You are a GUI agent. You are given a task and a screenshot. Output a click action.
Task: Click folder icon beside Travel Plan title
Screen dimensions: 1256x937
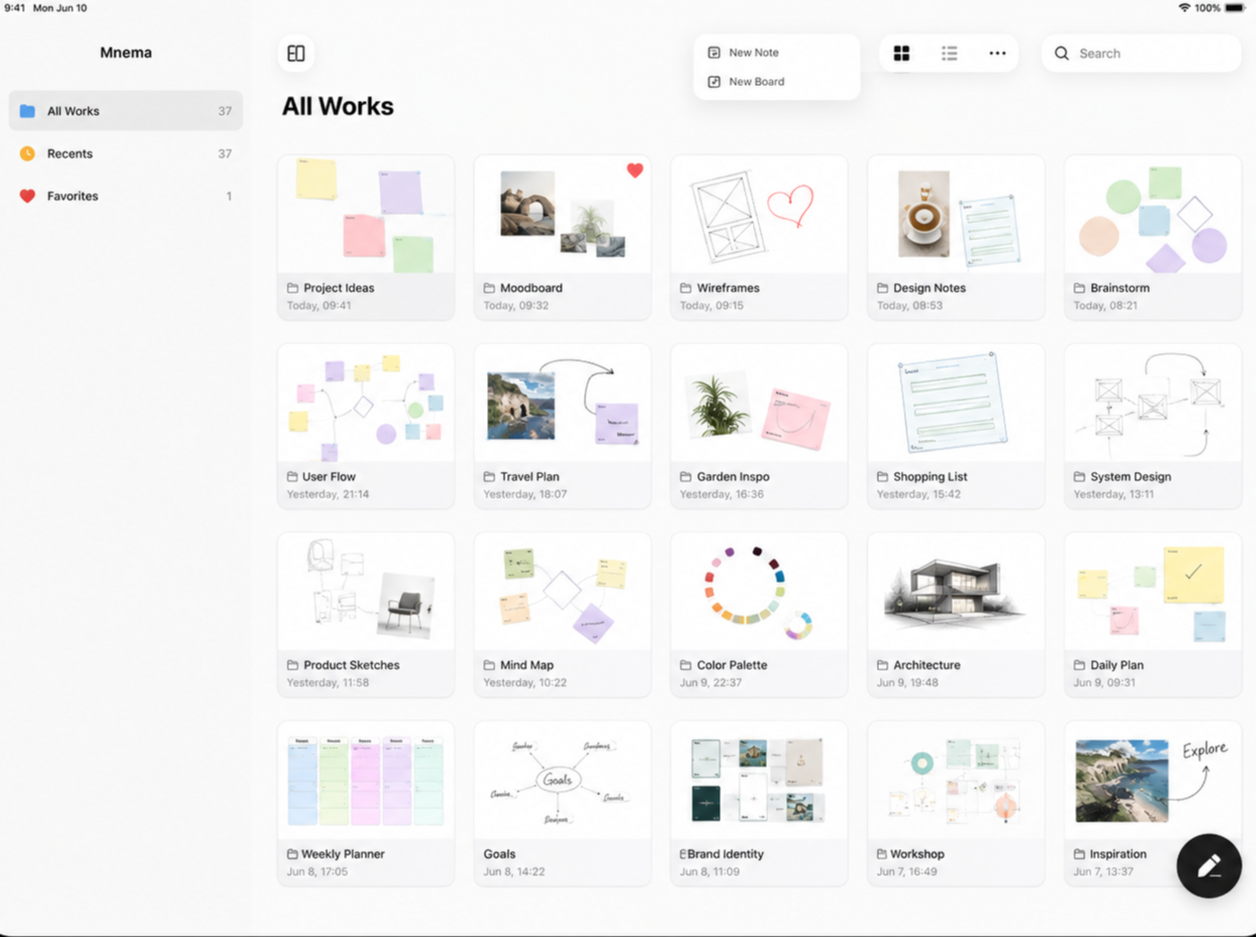(x=490, y=477)
